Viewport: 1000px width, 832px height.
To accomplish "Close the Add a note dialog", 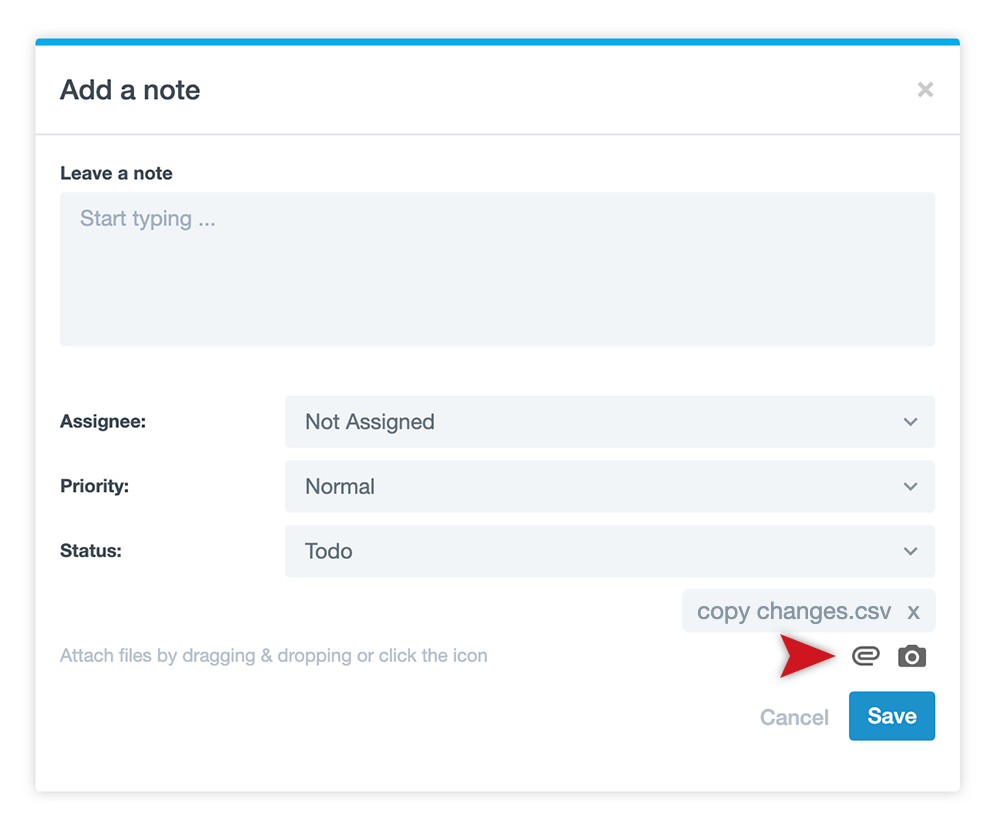I will [x=925, y=90].
